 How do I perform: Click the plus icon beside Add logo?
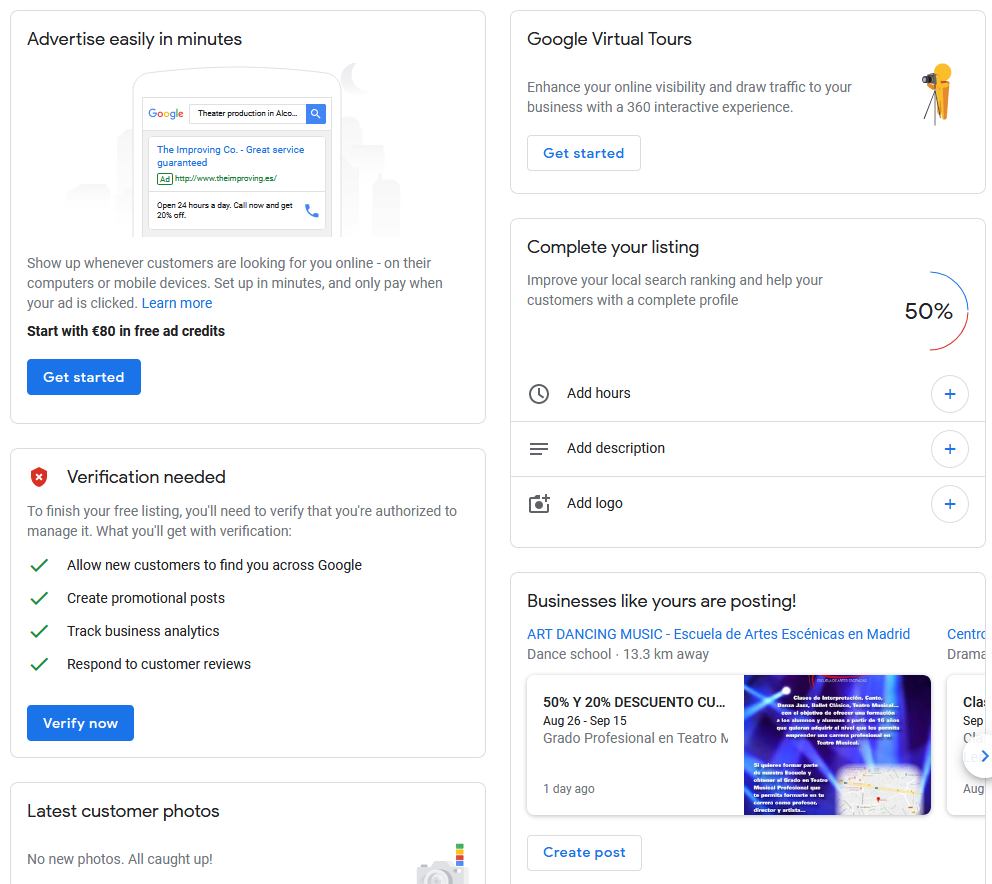[949, 504]
